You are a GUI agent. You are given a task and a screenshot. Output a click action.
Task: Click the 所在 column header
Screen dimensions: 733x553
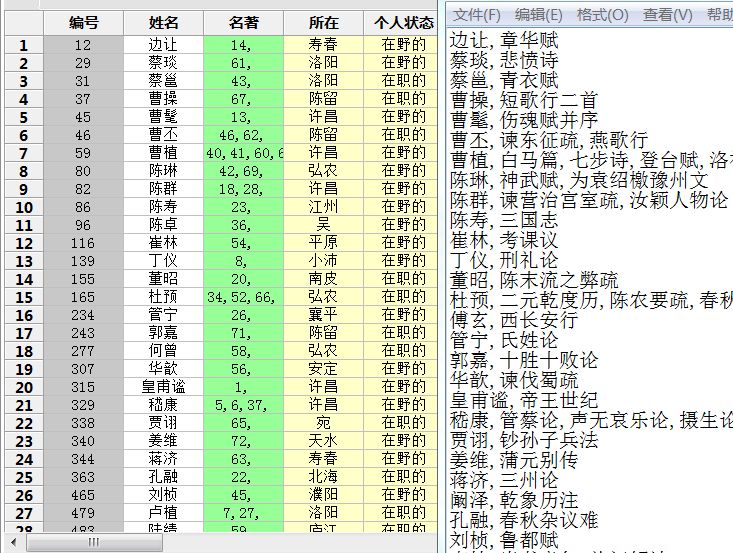tap(323, 22)
